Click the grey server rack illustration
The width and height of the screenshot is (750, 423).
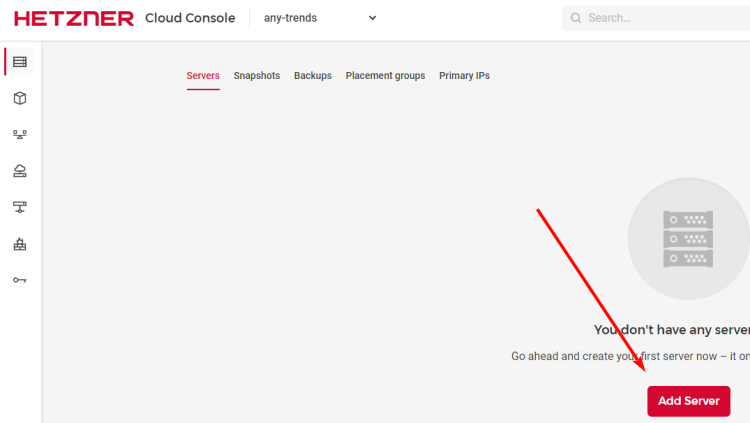(688, 238)
